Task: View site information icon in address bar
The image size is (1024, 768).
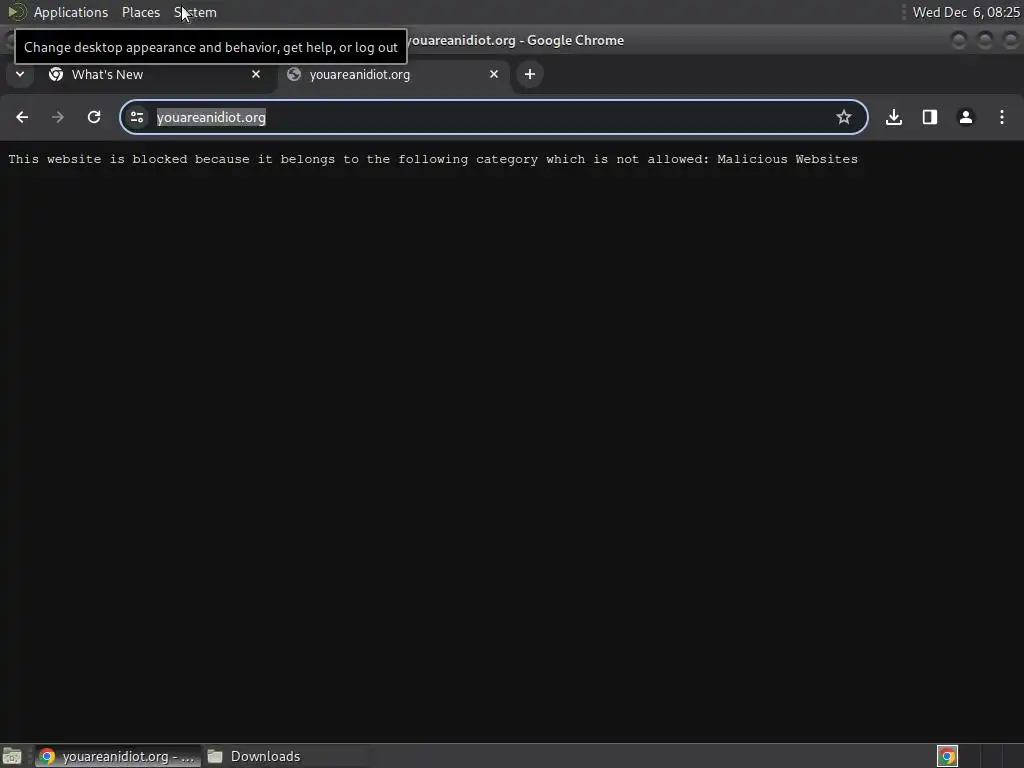Action: [137, 117]
